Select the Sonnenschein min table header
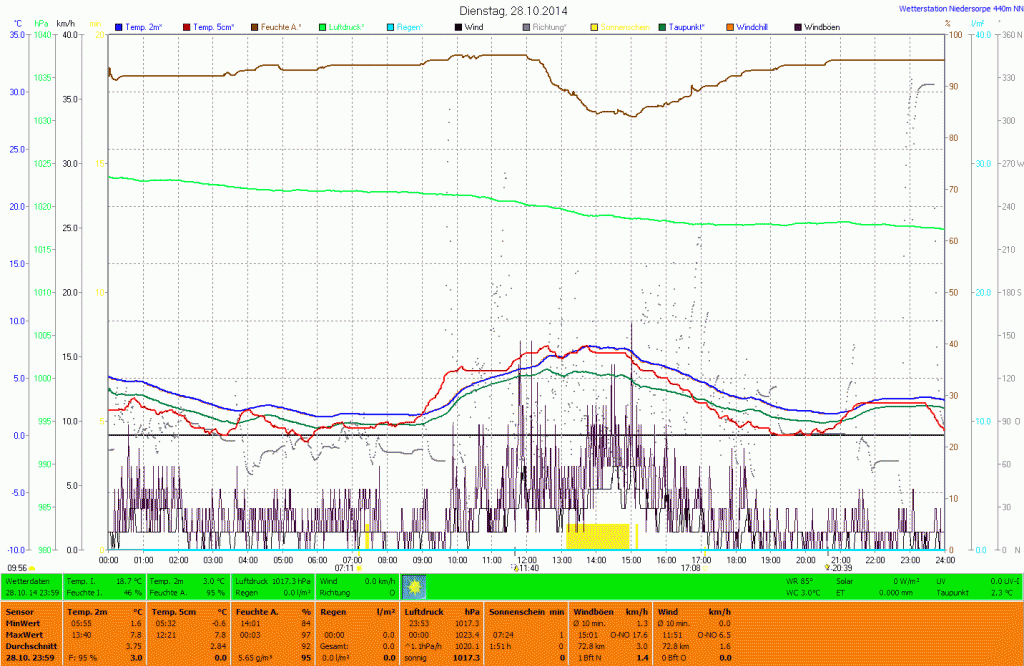 [x=526, y=610]
